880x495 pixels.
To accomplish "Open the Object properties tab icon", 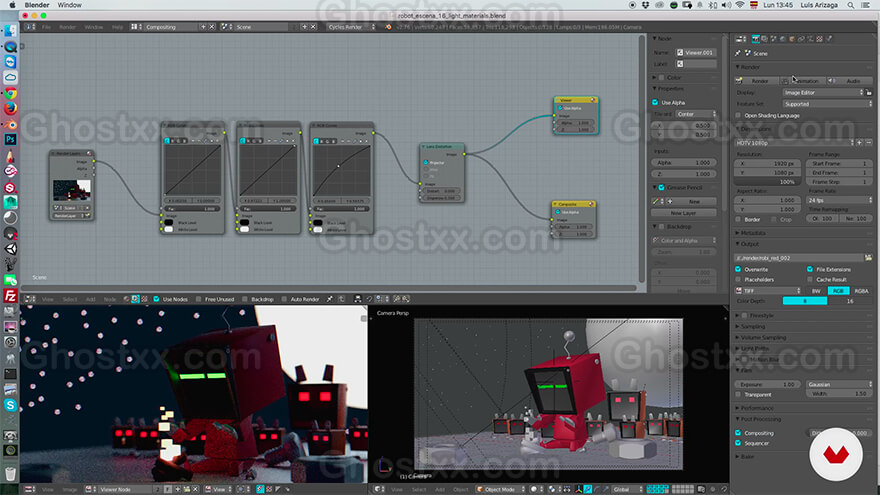I will pyautogui.click(x=792, y=39).
